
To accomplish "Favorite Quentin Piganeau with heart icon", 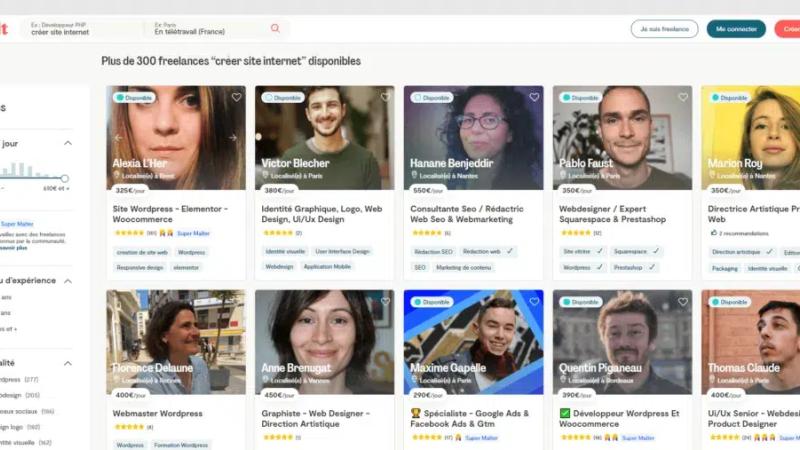I will [683, 302].
